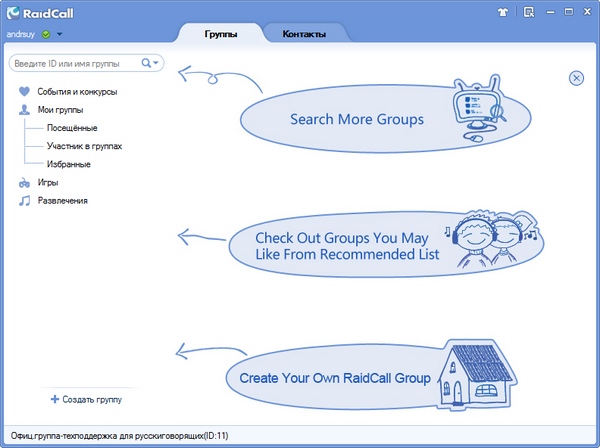Viewport: 600px width, 448px height.
Task: Select Избранные in the groups tree
Action: (69, 164)
